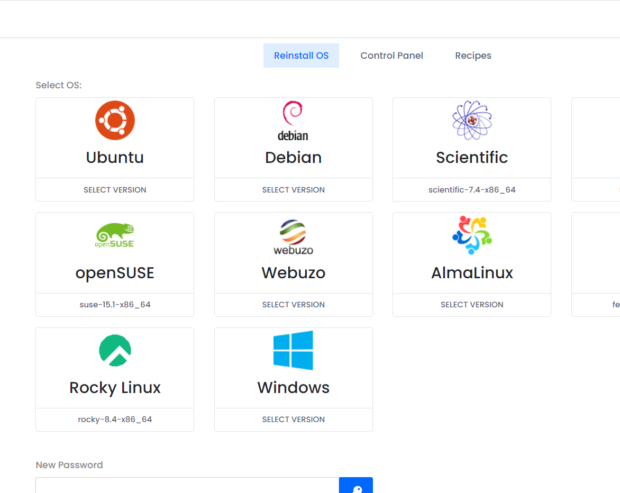Select the Debian swirl logo
Screen dimensions: 620x493
tap(293, 121)
